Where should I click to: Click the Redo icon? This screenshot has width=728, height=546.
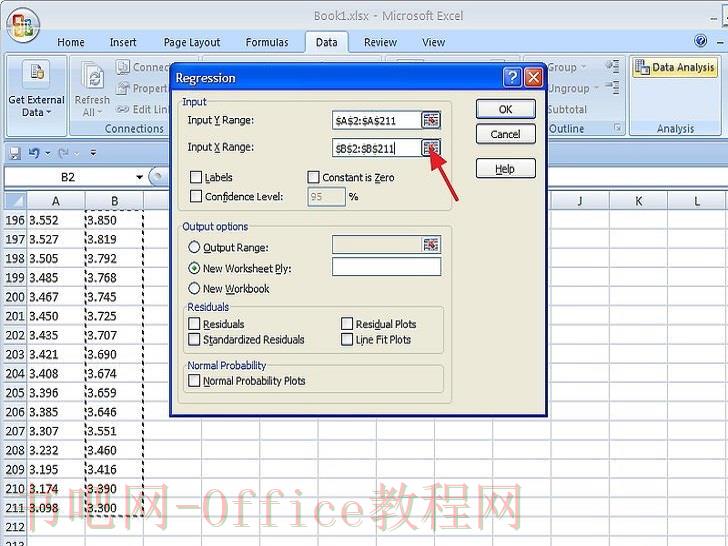(x=64, y=153)
